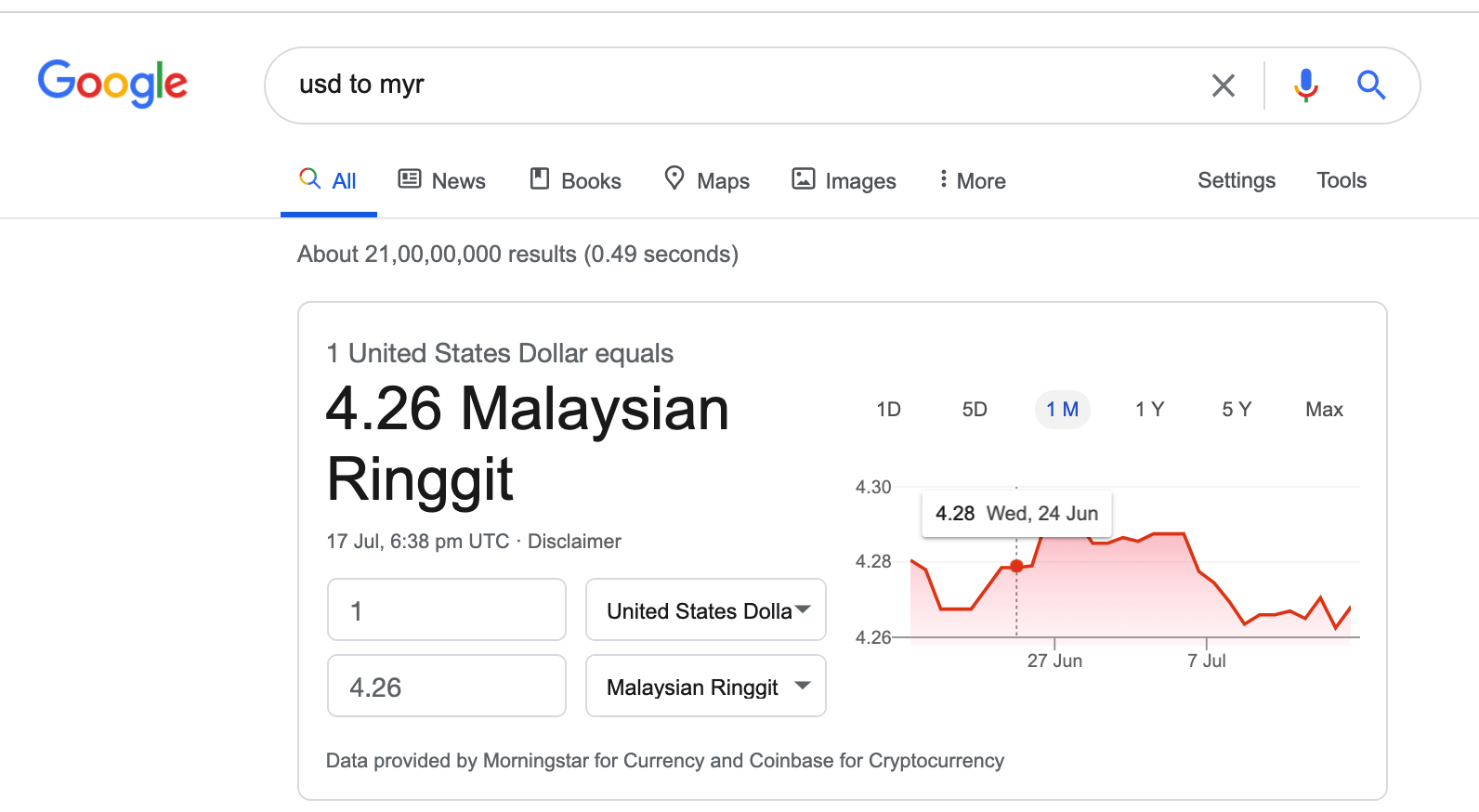Click the amount field showing 1
Screen dimensions: 1479x812
(x=447, y=609)
